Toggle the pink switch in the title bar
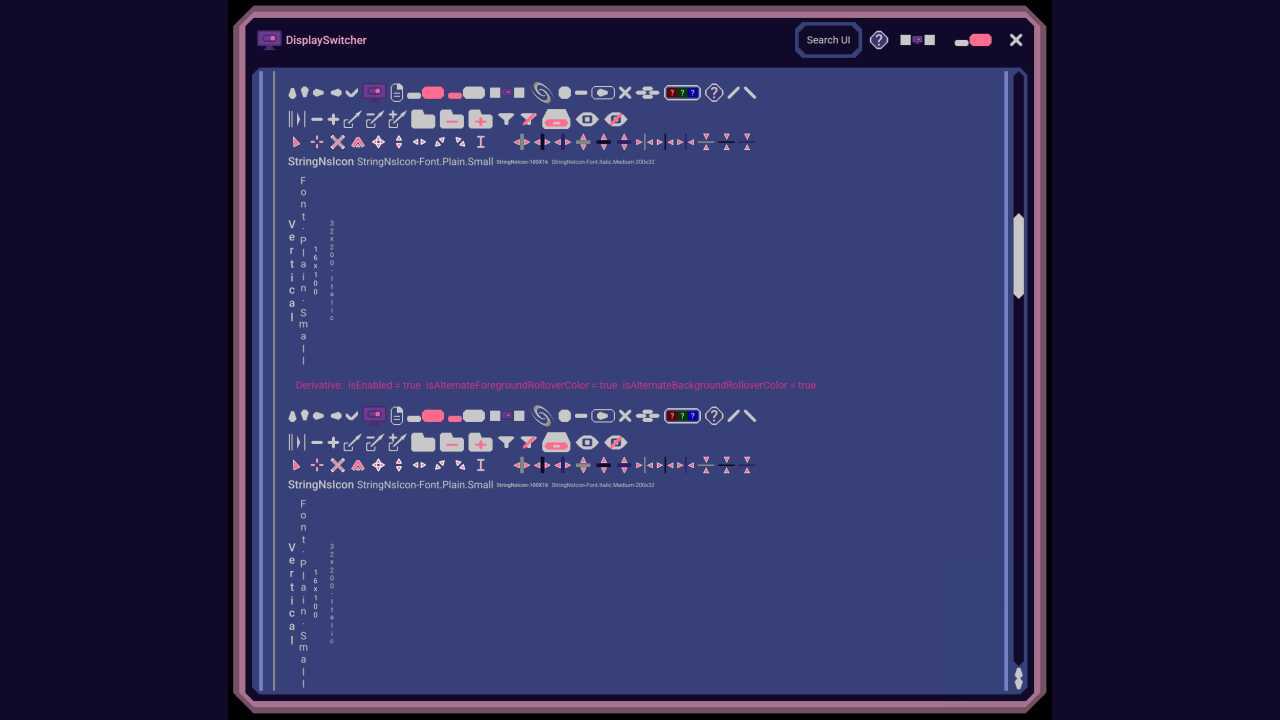 973,40
